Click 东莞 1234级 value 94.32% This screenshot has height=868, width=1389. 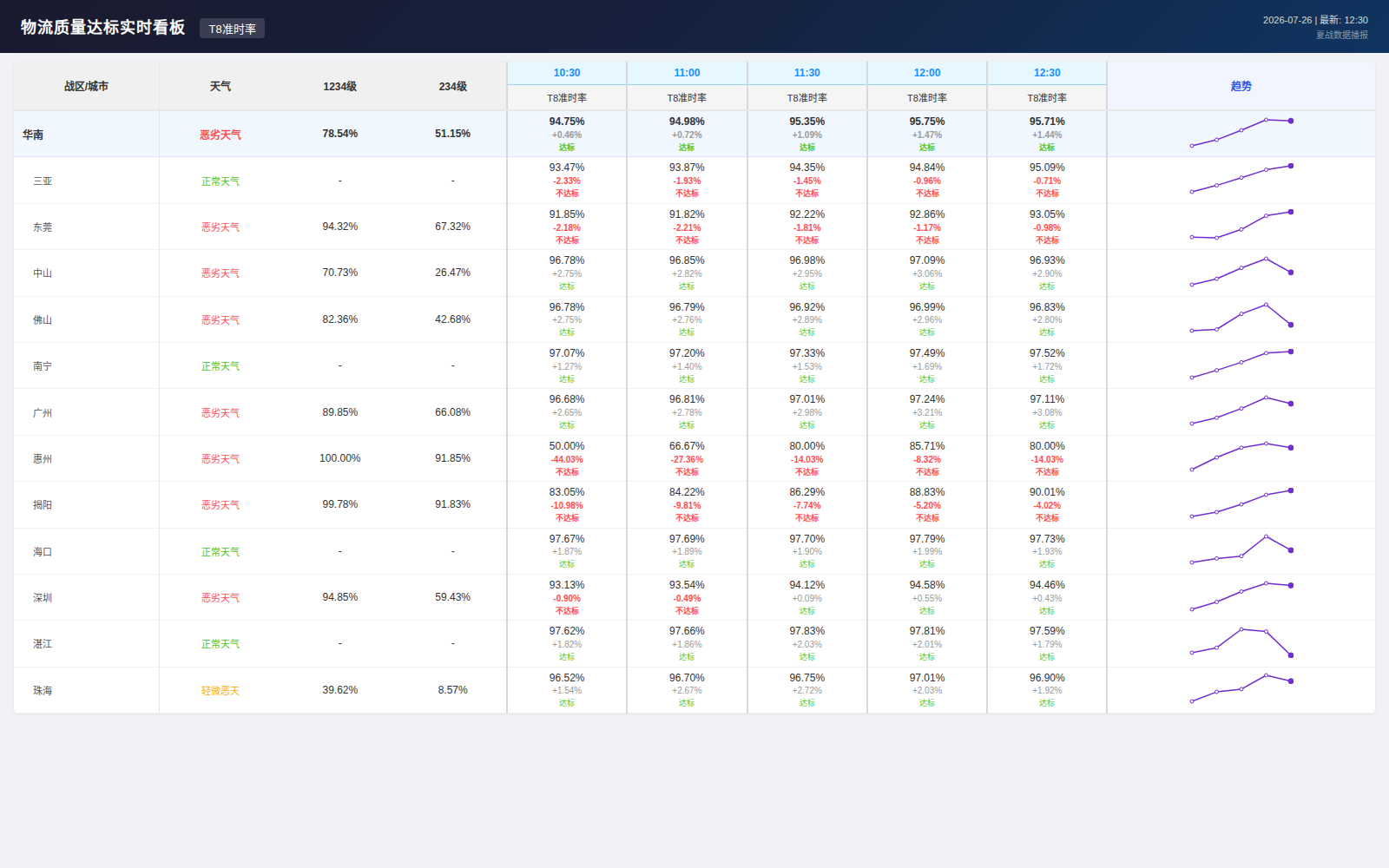[339, 227]
